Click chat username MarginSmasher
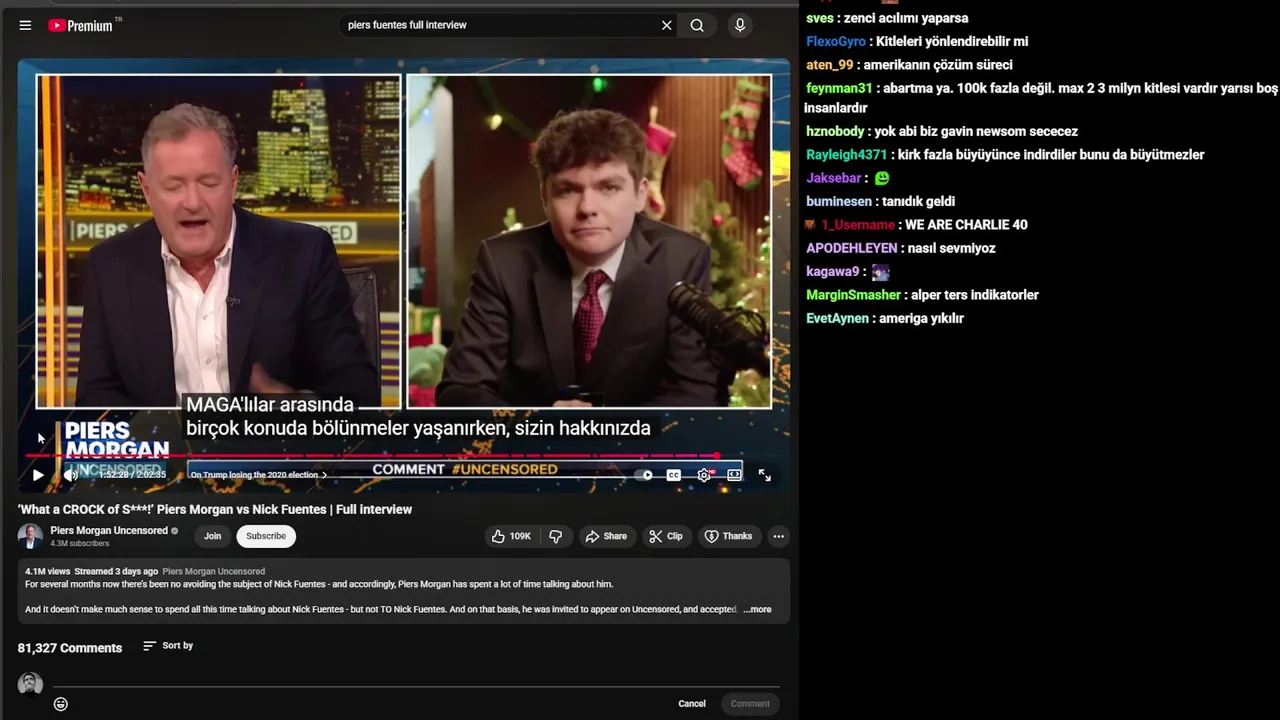The width and height of the screenshot is (1280, 720). coord(853,295)
